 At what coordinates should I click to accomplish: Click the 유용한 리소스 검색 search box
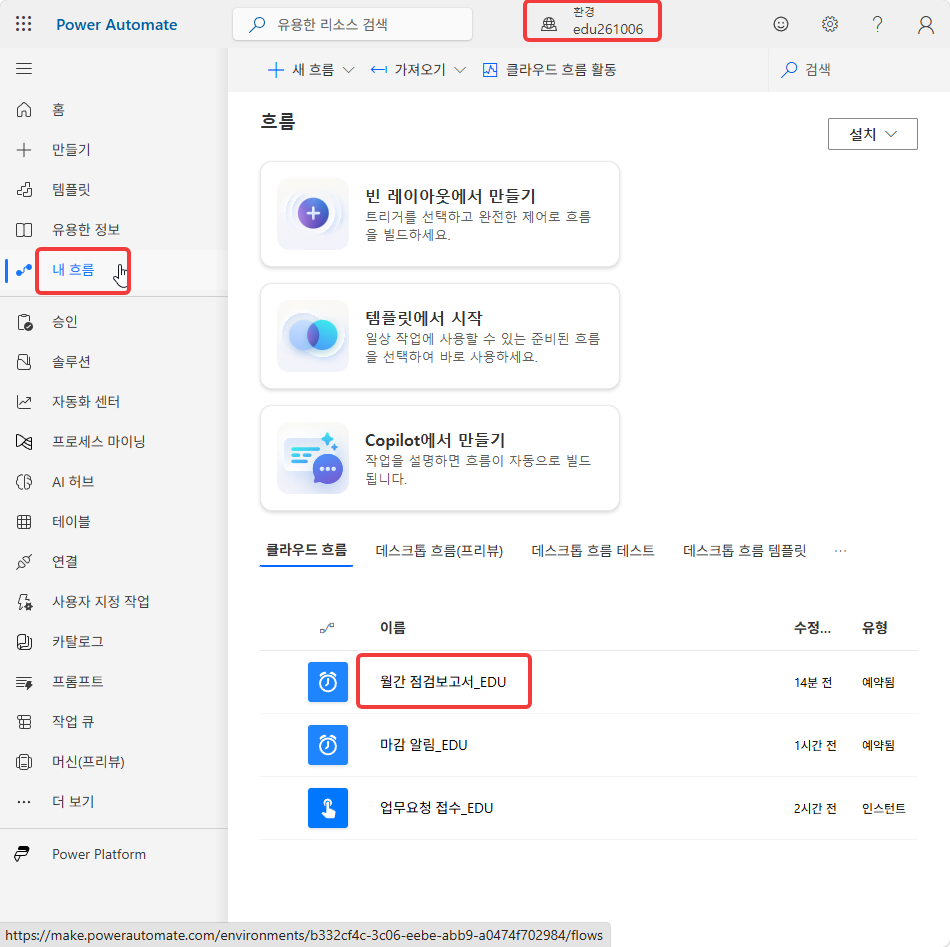click(353, 24)
